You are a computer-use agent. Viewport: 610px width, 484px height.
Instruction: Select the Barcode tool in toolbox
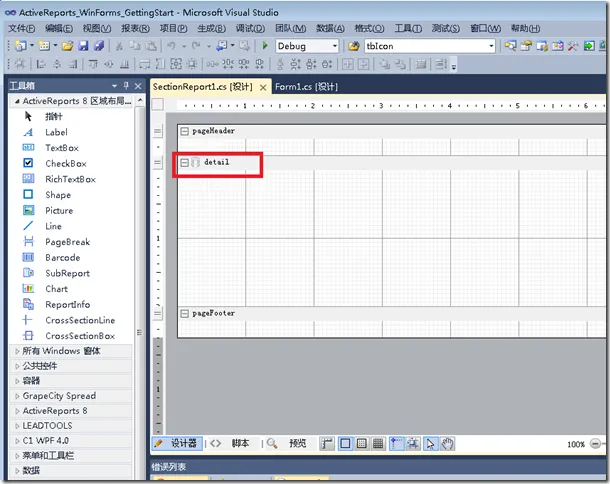coord(62,257)
